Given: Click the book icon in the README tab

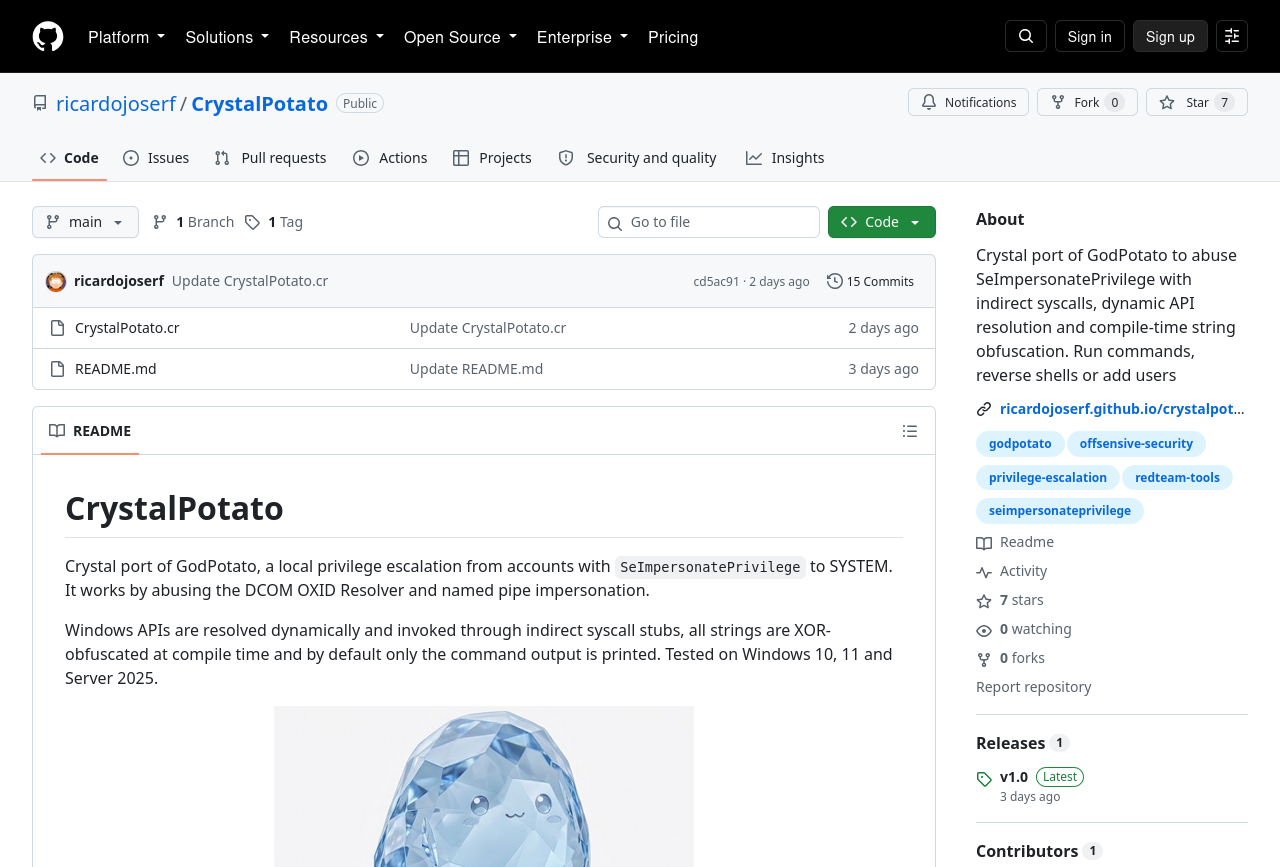Looking at the screenshot, I should click(57, 431).
